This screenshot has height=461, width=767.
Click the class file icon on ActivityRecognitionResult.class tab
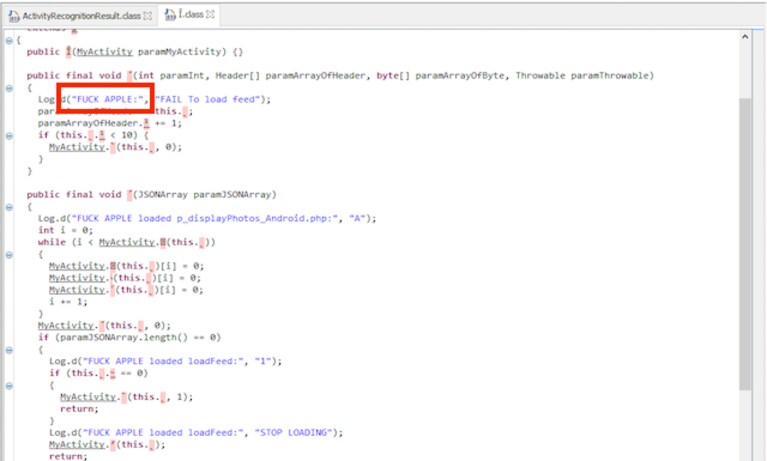click(14, 16)
